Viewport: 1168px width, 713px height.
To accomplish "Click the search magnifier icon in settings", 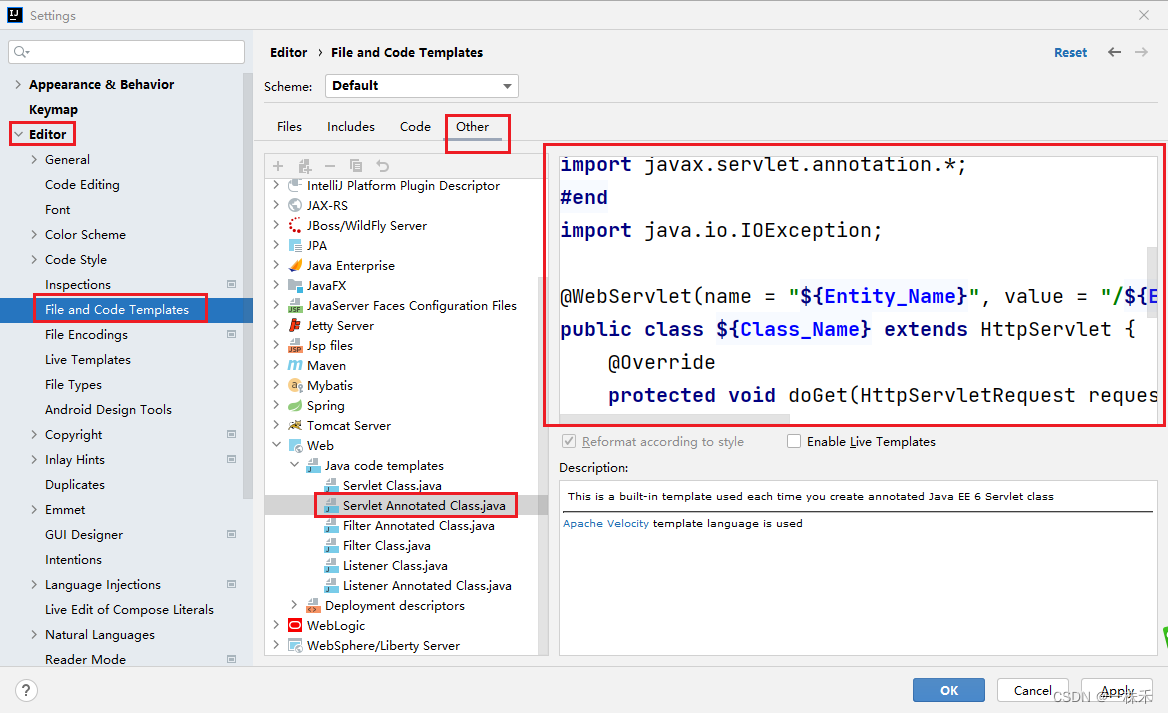I will coord(21,51).
